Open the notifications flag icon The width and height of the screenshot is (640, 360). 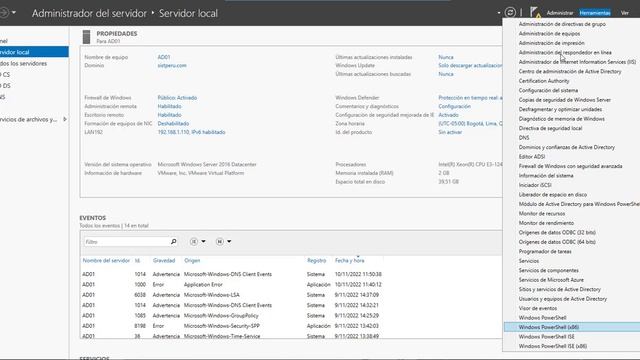point(534,12)
